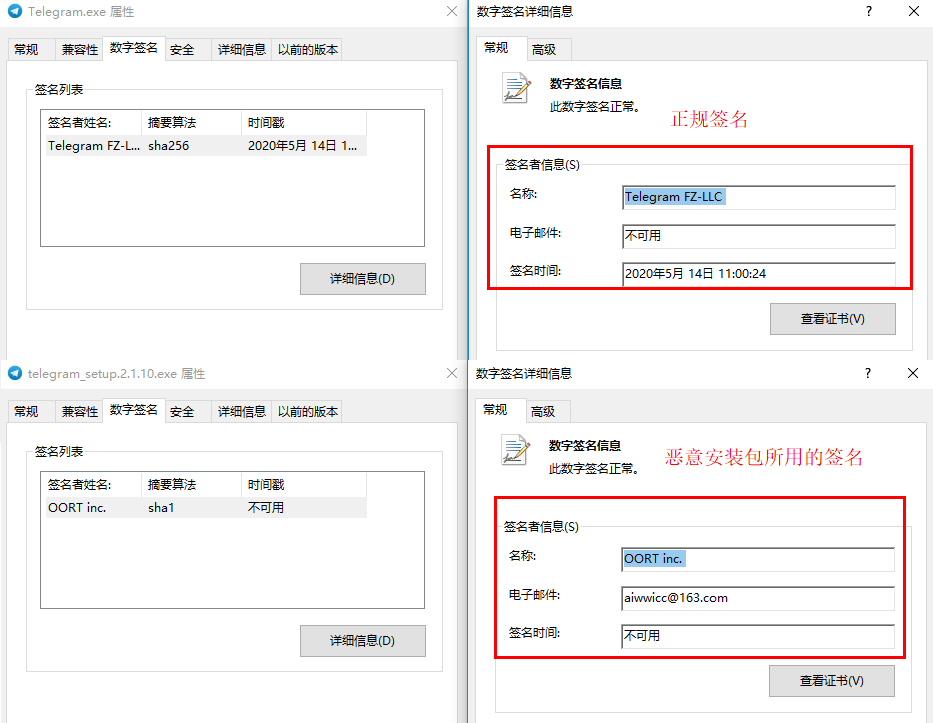Click signature document icon in upper details dialog

[x=516, y=88]
